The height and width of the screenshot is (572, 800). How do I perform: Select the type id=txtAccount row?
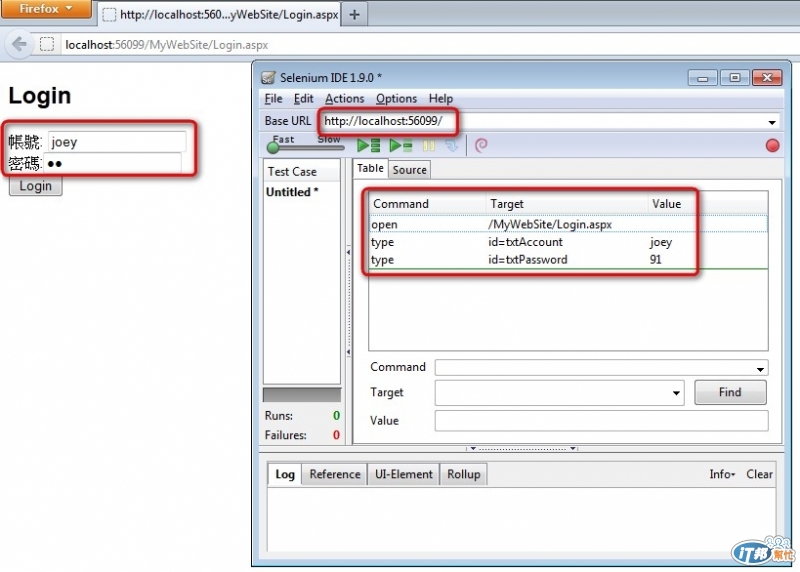(x=568, y=242)
